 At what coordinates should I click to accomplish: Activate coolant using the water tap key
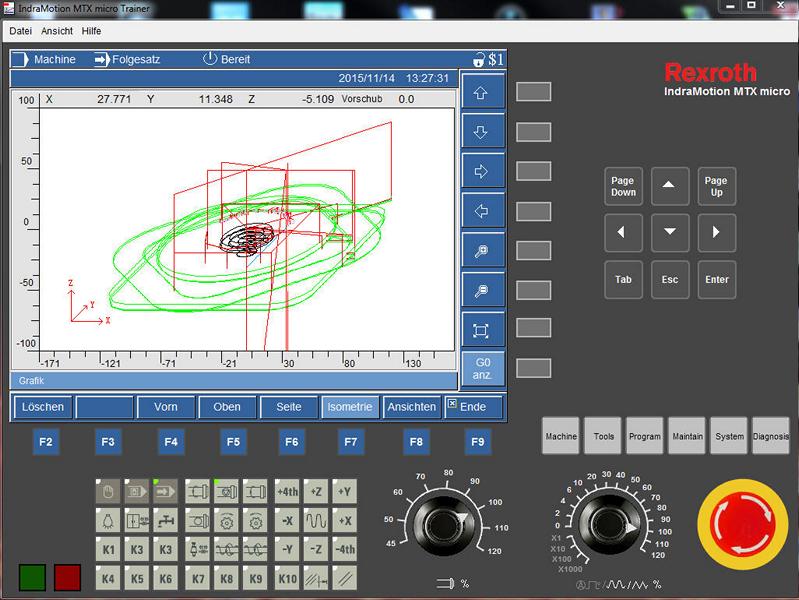pyautogui.click(x=166, y=521)
